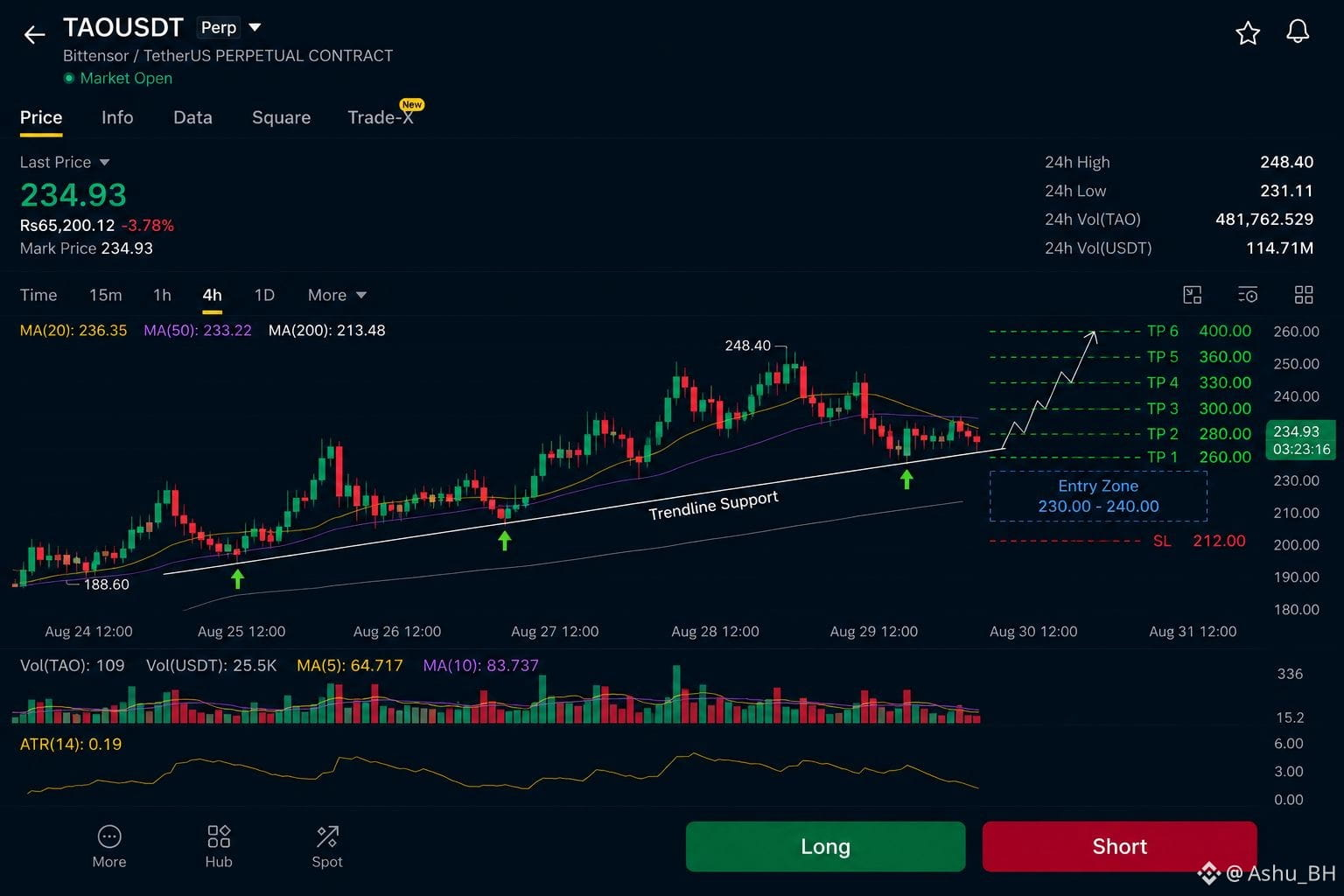
Task: Click the 24h Vol(USDT) value 114.71M
Action: pos(1279,248)
